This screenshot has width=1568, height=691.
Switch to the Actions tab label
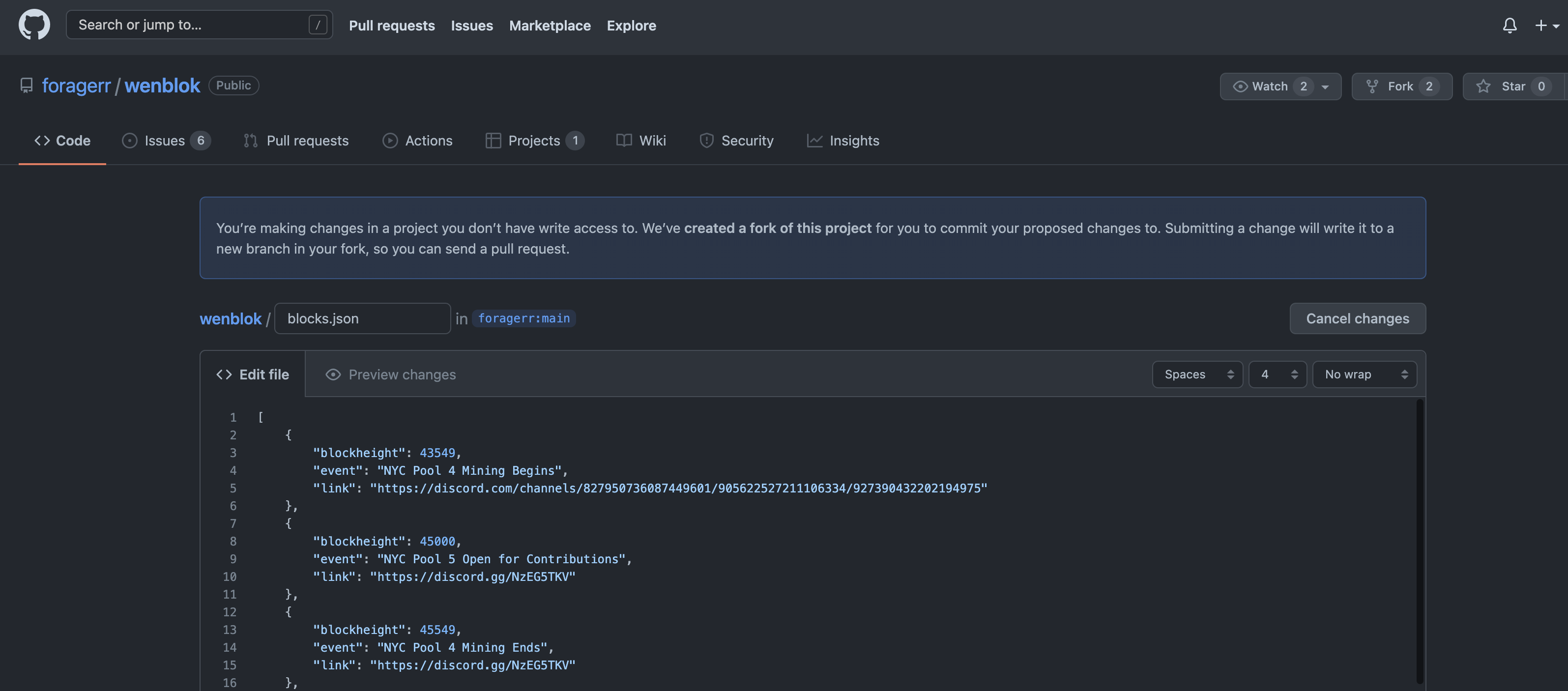[x=429, y=141]
